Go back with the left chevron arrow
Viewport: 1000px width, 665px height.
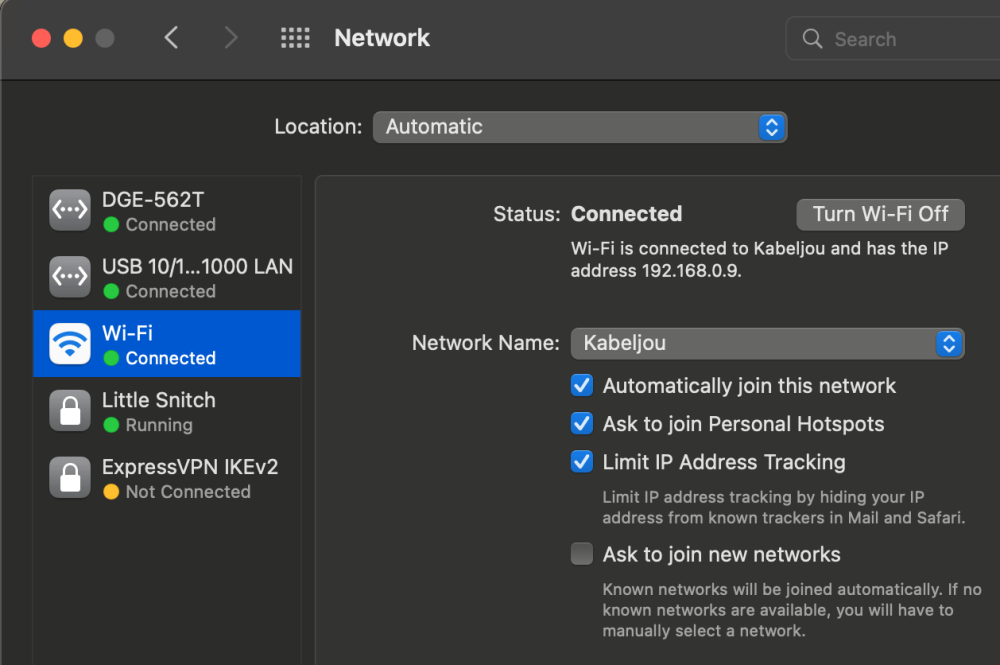(x=171, y=38)
